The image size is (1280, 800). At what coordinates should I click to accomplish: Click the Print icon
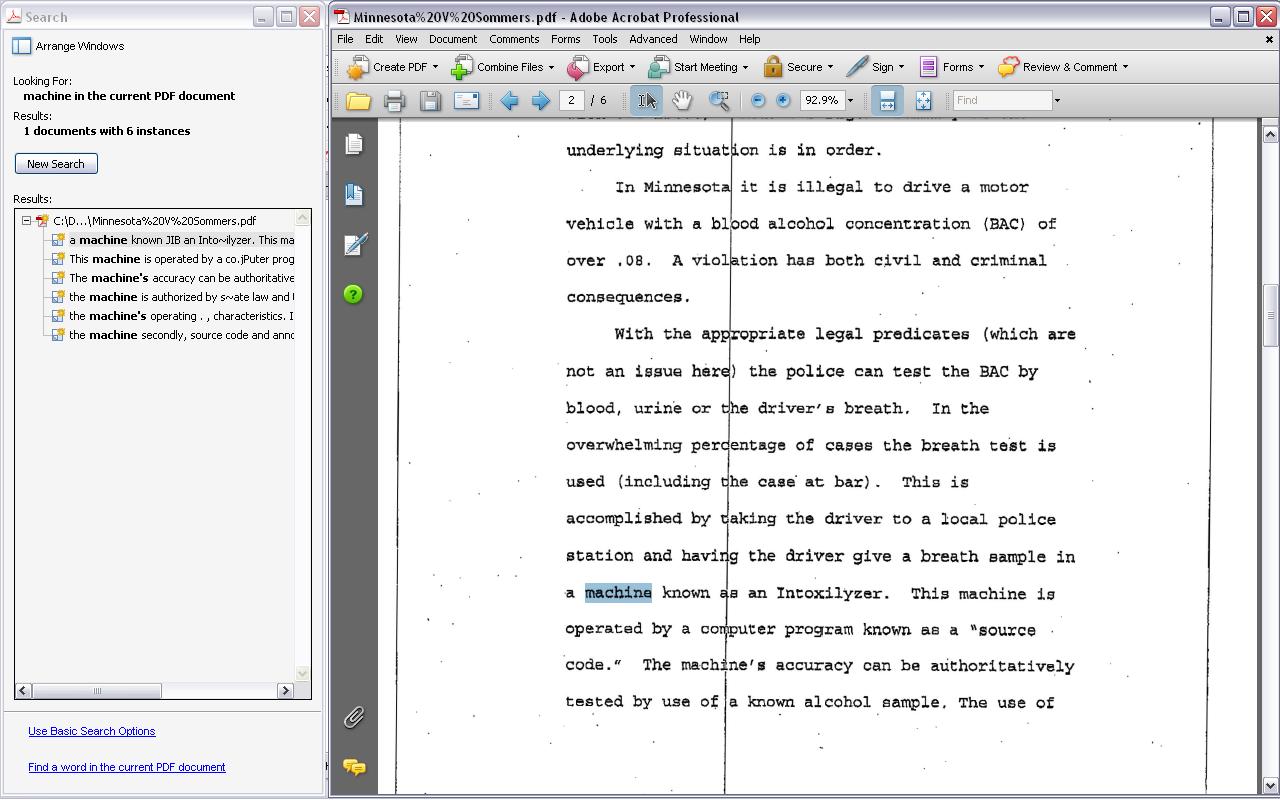394,100
